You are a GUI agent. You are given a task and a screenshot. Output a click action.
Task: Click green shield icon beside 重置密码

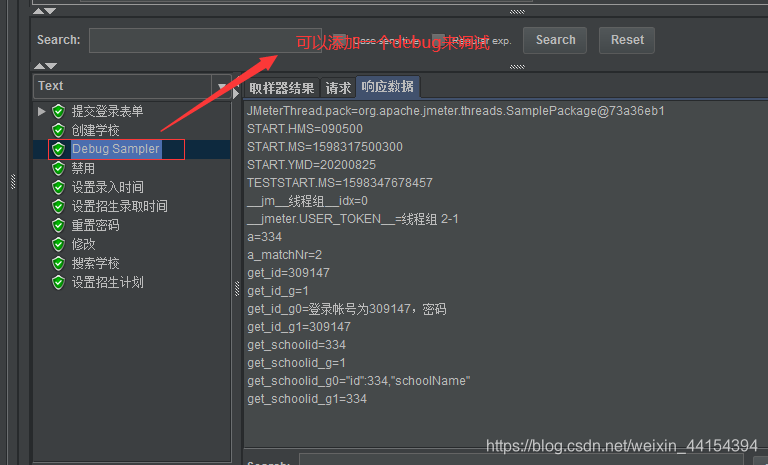tap(58, 225)
